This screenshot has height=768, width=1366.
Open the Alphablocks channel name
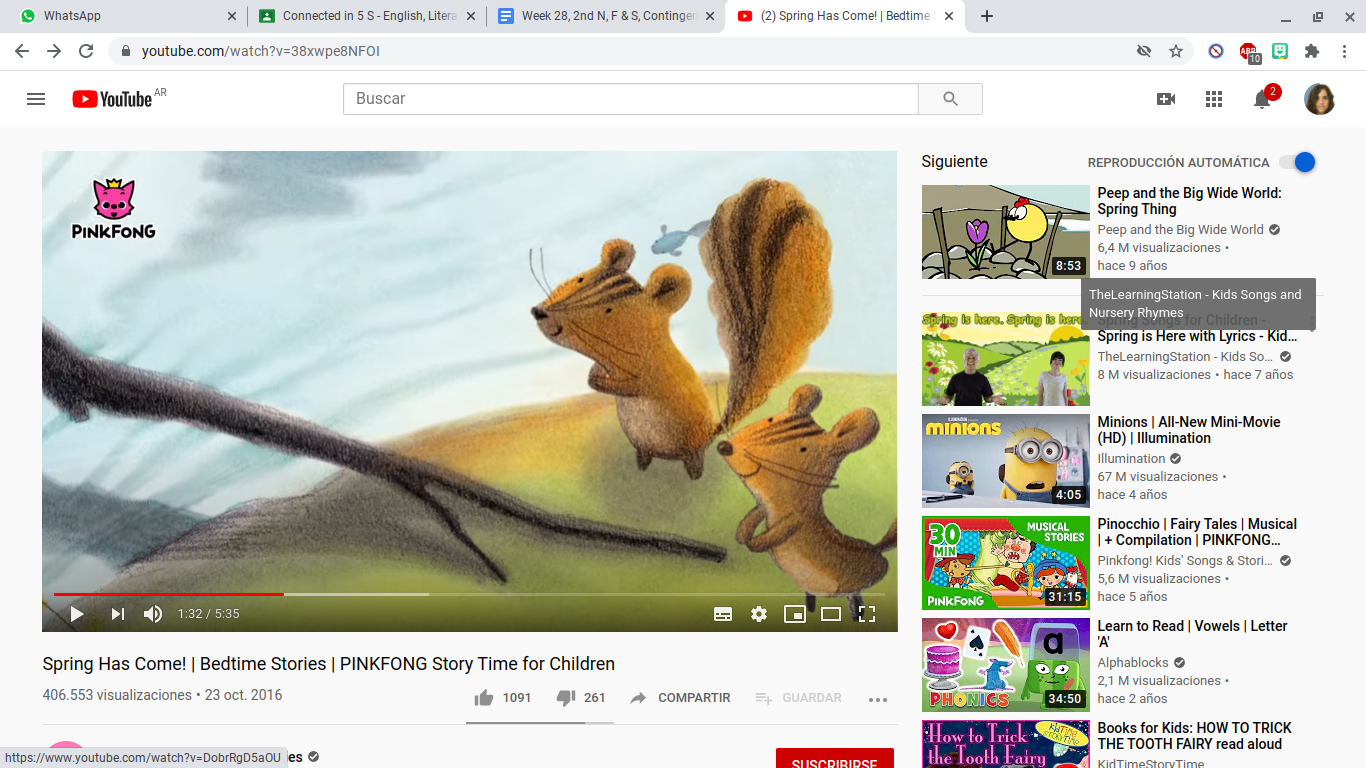coord(1133,663)
